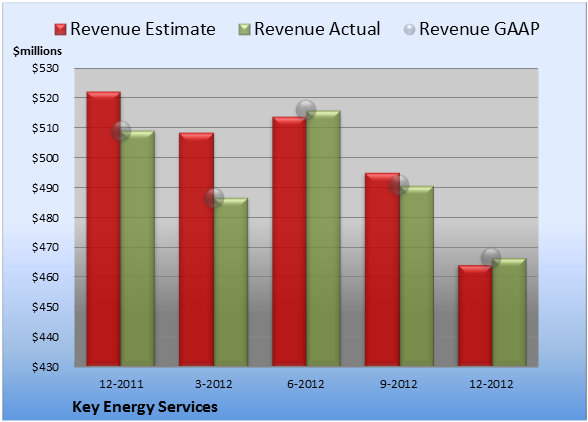The width and height of the screenshot is (588, 422).
Task: Click the "$520" y-axis value
Action: (45, 98)
